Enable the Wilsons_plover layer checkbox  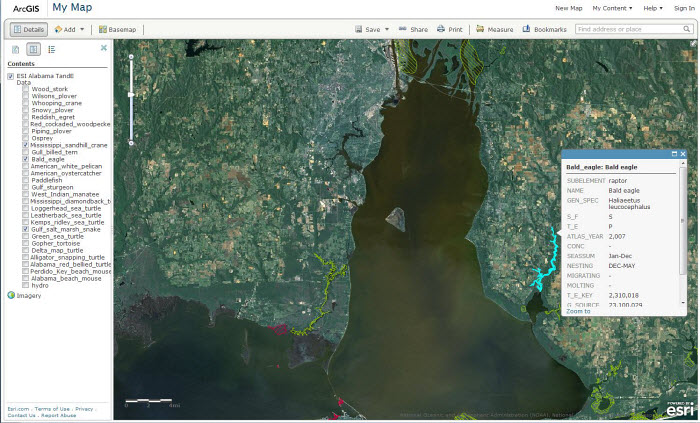click(25, 96)
